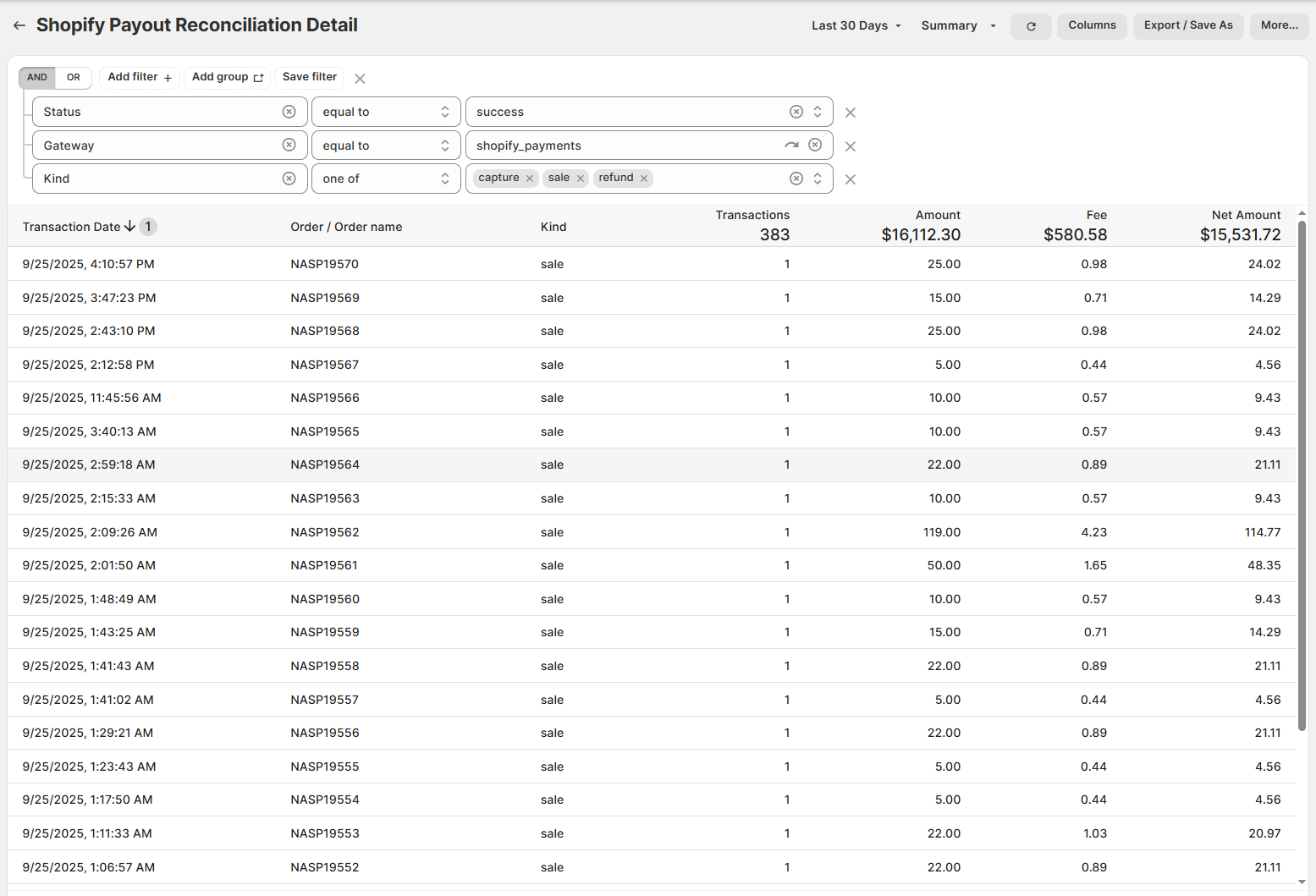This screenshot has height=896, width=1316.
Task: Open the More... menu
Action: pyautogui.click(x=1278, y=26)
